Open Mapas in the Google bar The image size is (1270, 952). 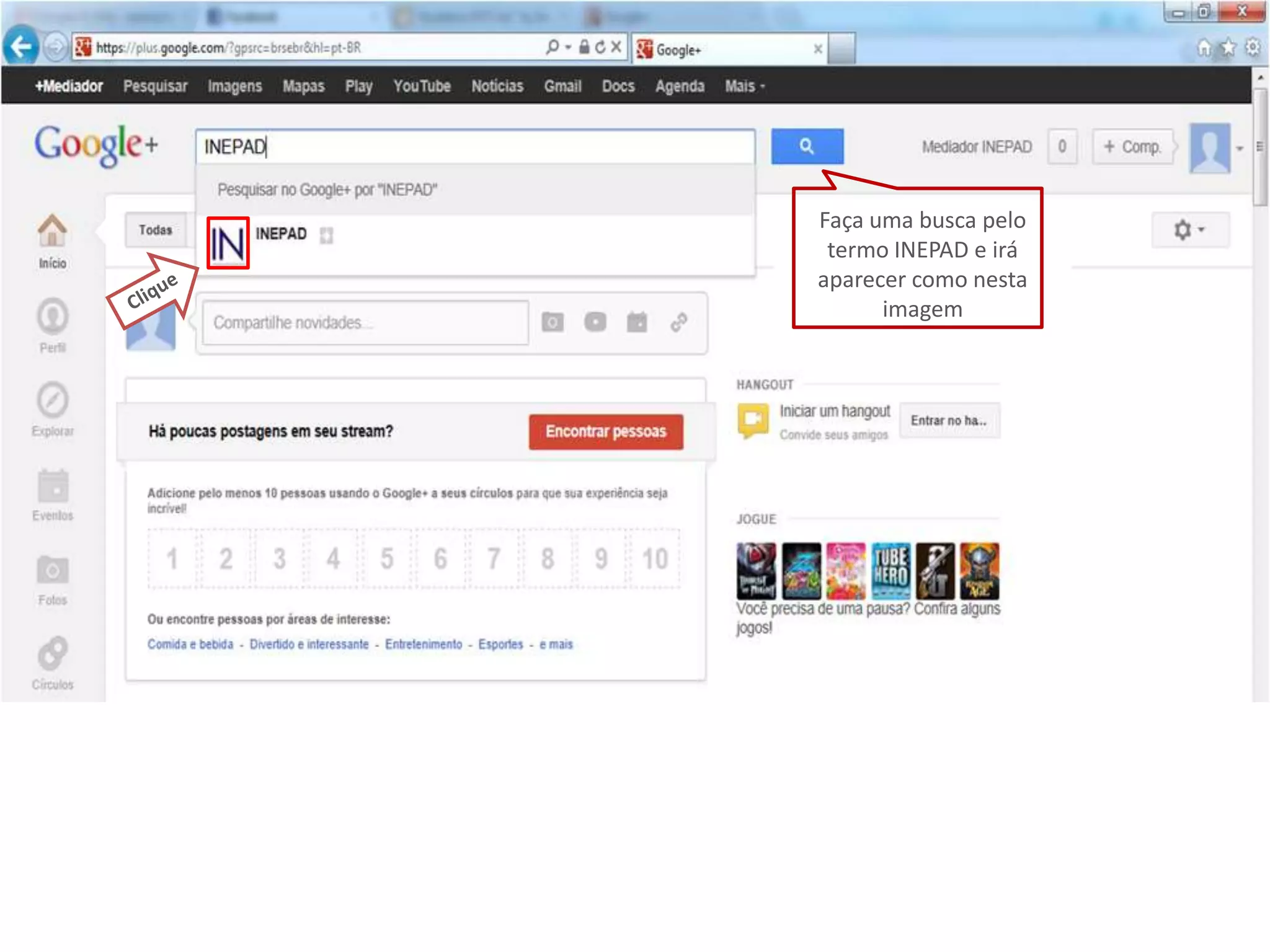[303, 86]
